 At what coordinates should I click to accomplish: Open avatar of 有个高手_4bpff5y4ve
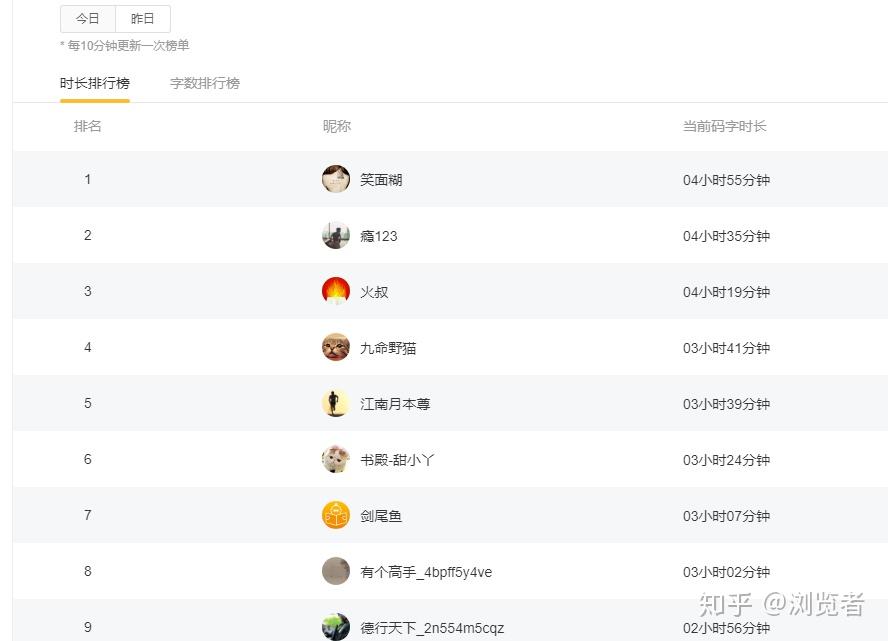336,571
